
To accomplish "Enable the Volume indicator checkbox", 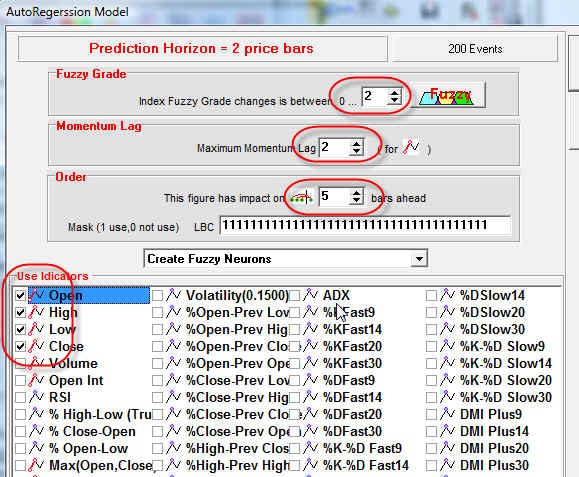I will click(x=20, y=363).
